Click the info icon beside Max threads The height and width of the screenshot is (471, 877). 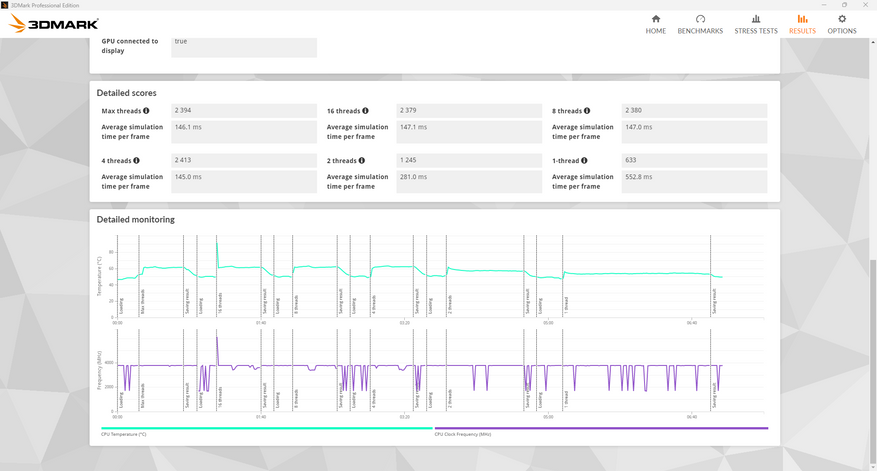(x=146, y=111)
